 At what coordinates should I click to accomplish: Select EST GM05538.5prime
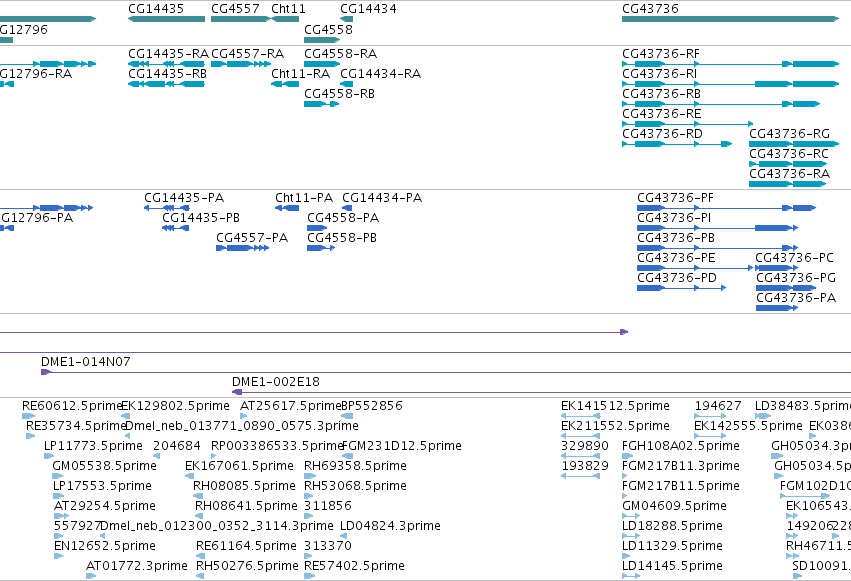tap(104, 466)
